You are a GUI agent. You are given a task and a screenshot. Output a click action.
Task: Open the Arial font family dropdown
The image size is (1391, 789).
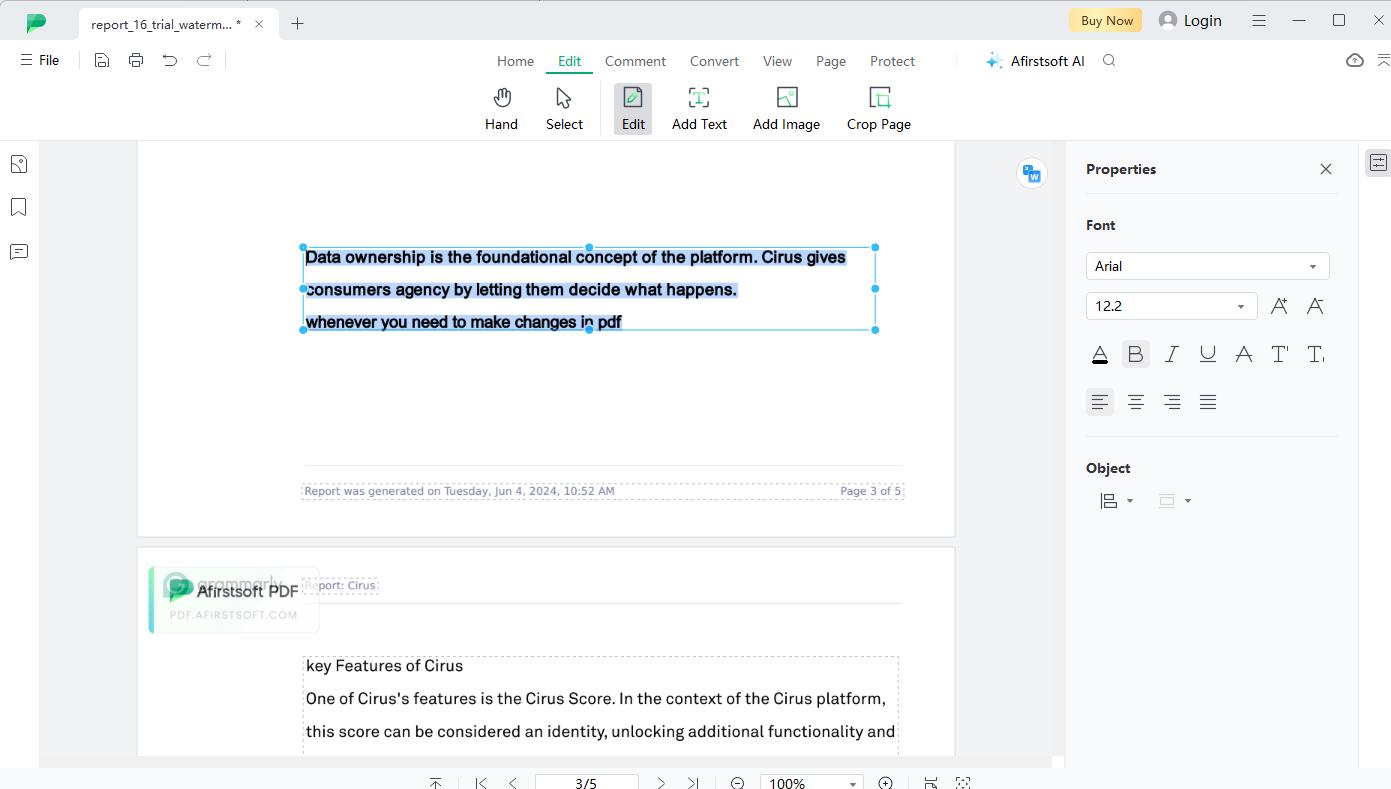1207,266
